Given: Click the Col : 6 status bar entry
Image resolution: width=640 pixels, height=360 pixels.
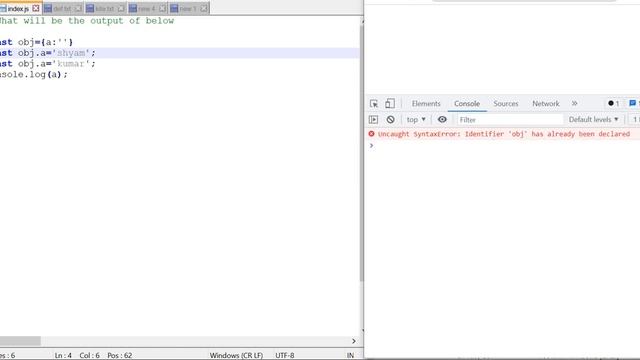Looking at the screenshot, I should [89, 356].
